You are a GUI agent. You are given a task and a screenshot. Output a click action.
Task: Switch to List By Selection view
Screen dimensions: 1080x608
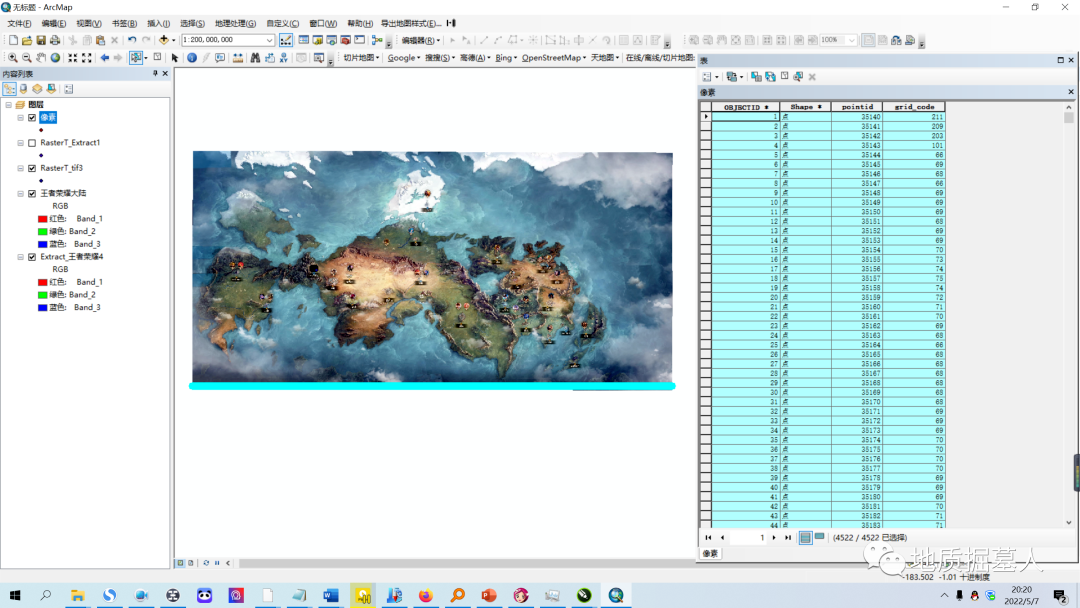coord(51,89)
